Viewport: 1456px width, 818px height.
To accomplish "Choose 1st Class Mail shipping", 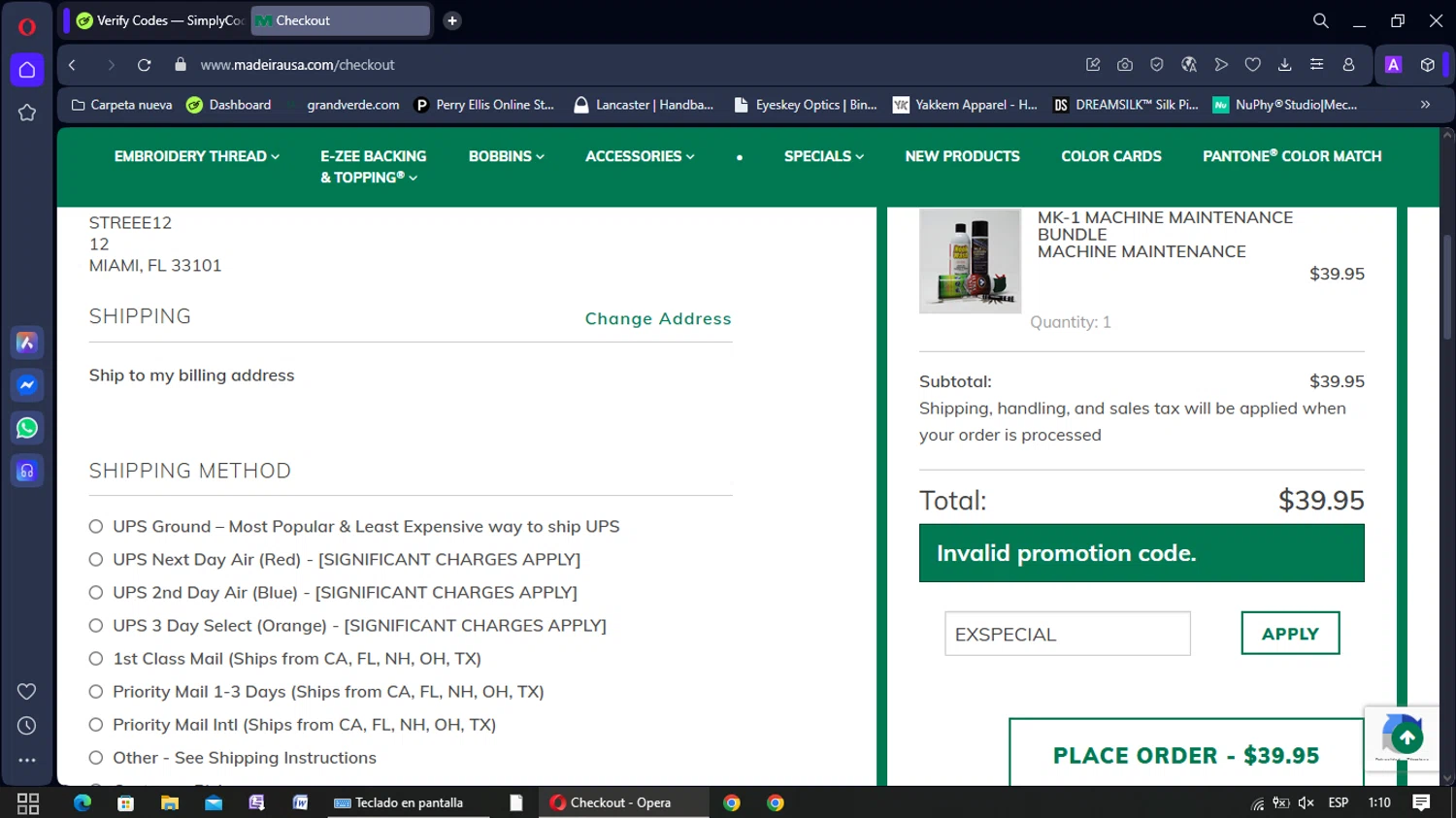I will tap(96, 659).
